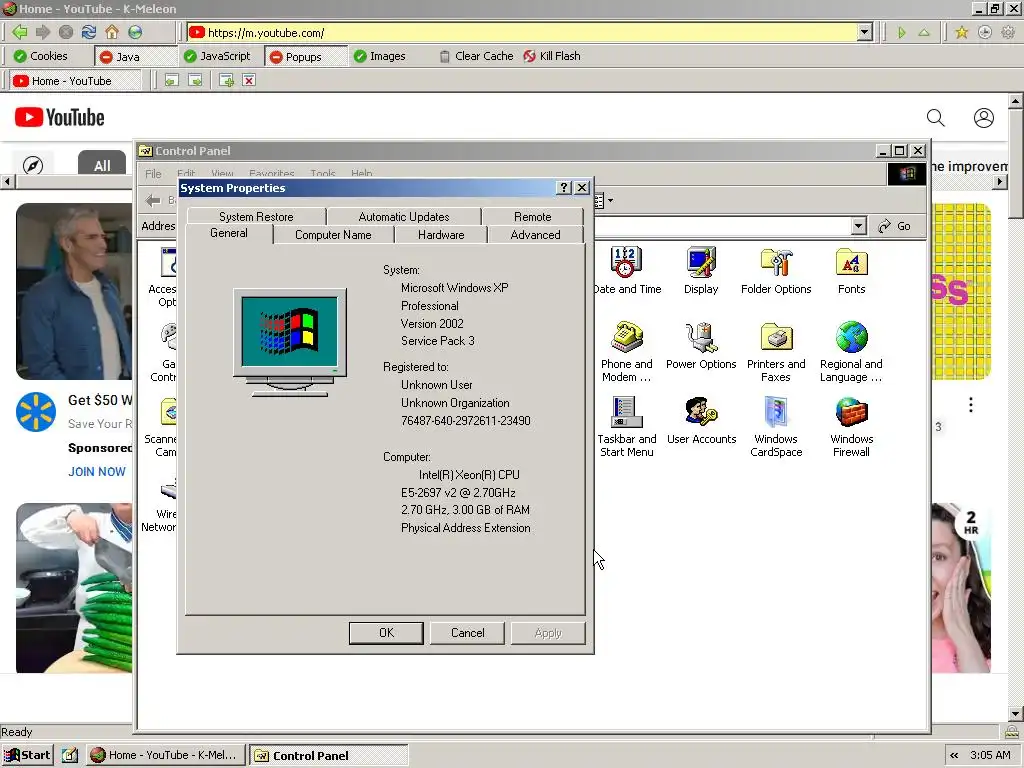Switch to Remote tab
Screen dimensions: 1024x768
(532, 217)
